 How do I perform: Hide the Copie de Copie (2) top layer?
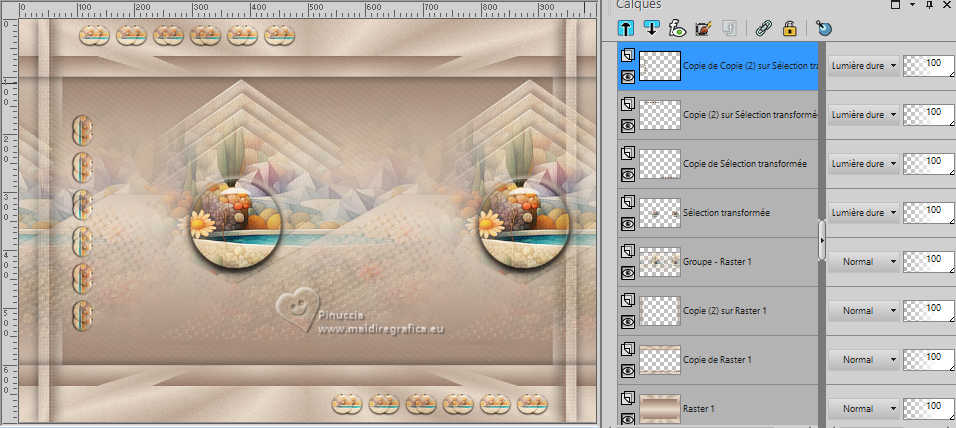pos(628,77)
